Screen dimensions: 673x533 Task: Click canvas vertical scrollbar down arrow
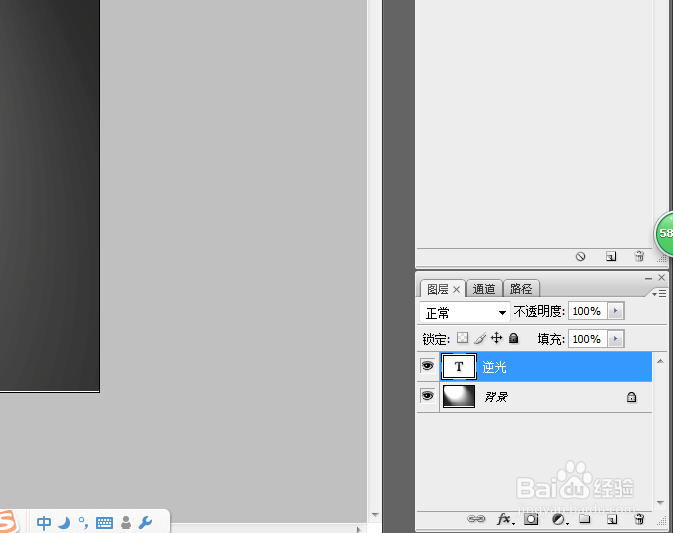pos(375,515)
